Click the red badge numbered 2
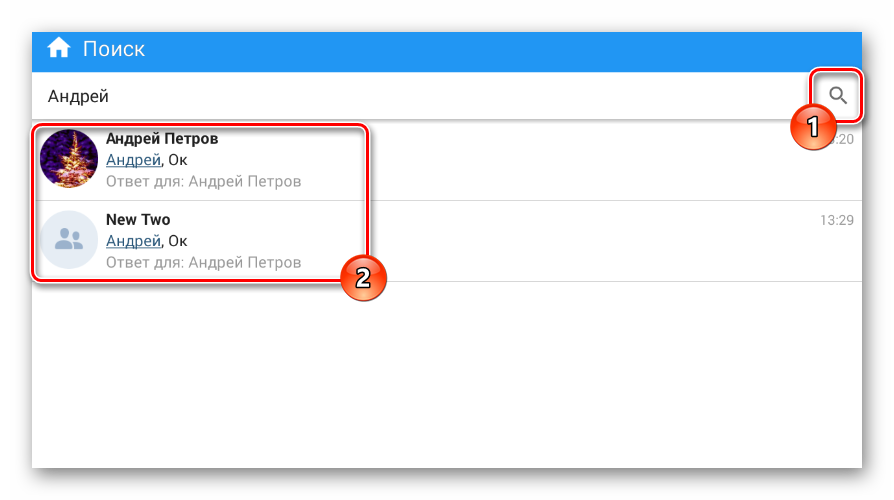 point(363,278)
